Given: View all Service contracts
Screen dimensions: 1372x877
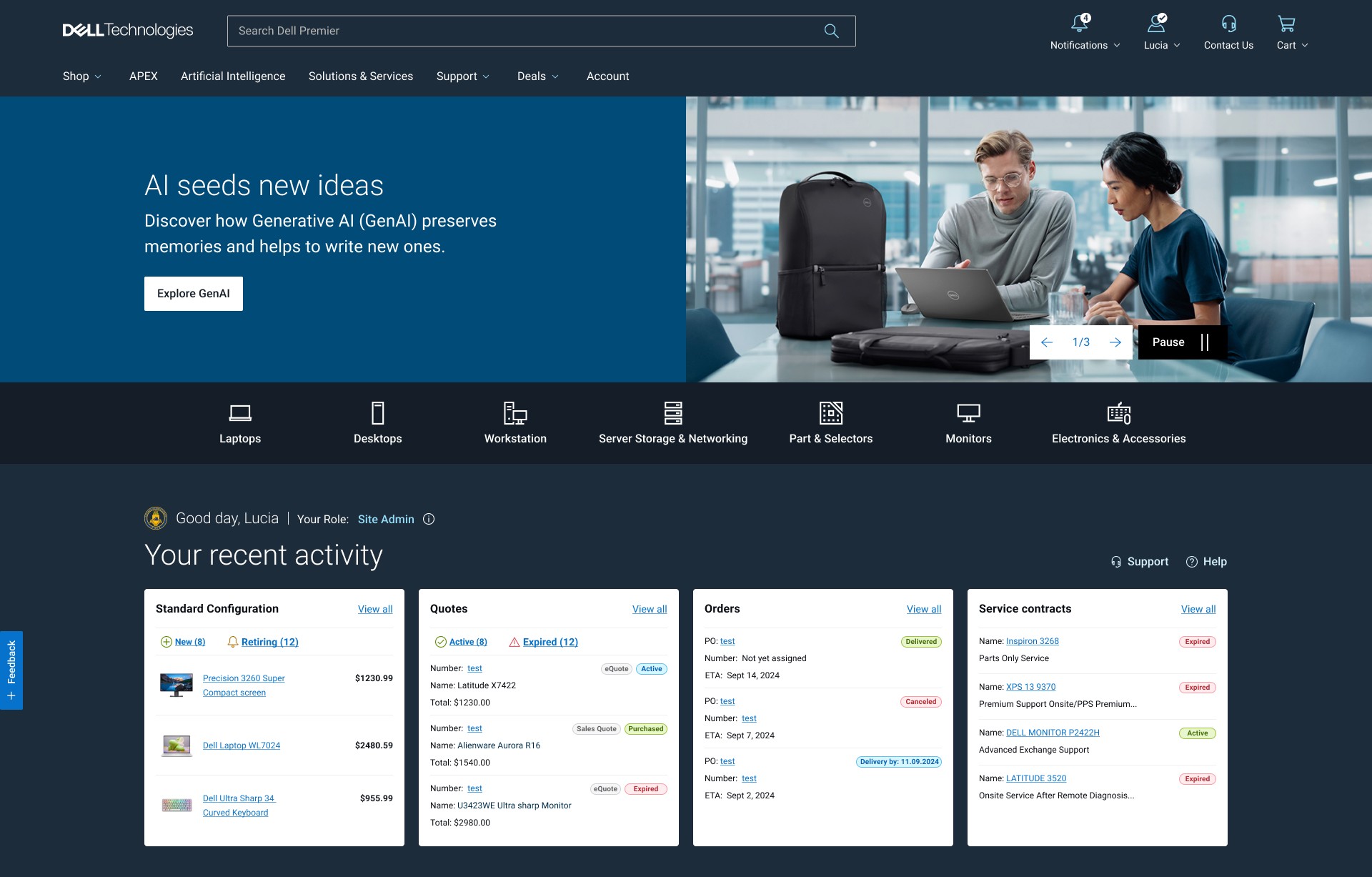Looking at the screenshot, I should pyautogui.click(x=1198, y=609).
